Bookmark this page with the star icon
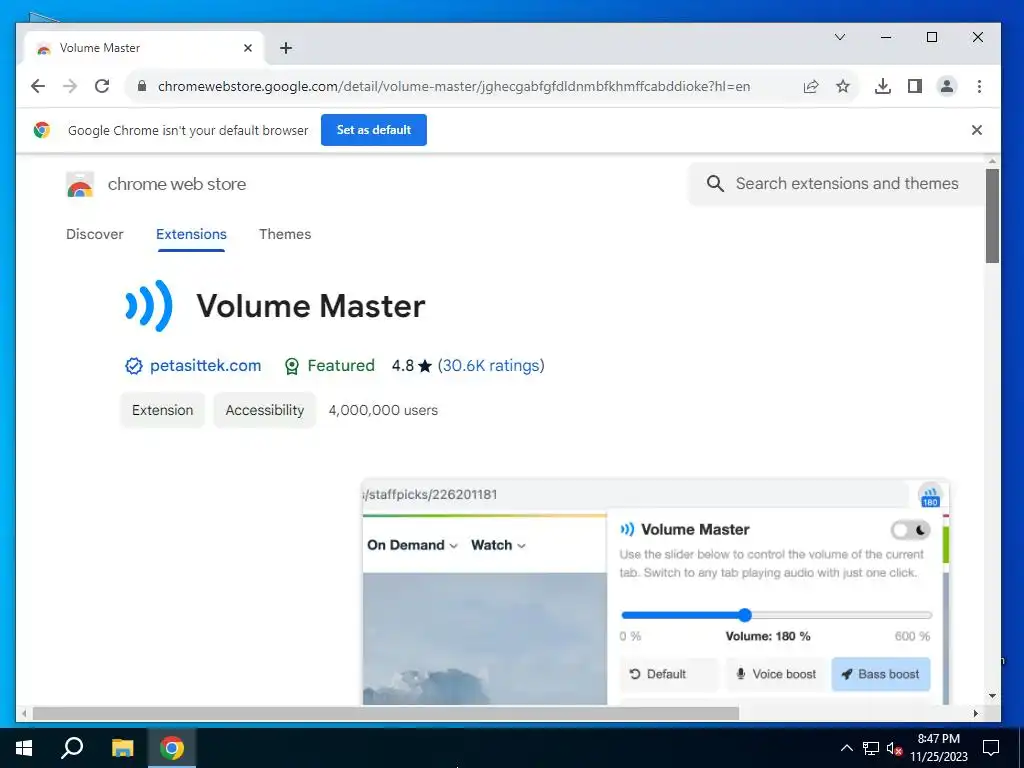Viewport: 1024px width, 768px height. [843, 86]
